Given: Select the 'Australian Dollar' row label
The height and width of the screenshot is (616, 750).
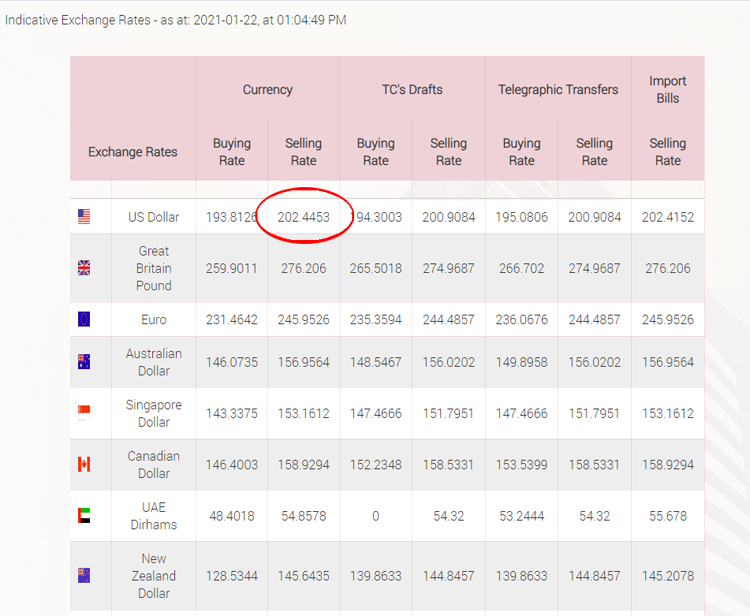Looking at the screenshot, I should click(154, 362).
